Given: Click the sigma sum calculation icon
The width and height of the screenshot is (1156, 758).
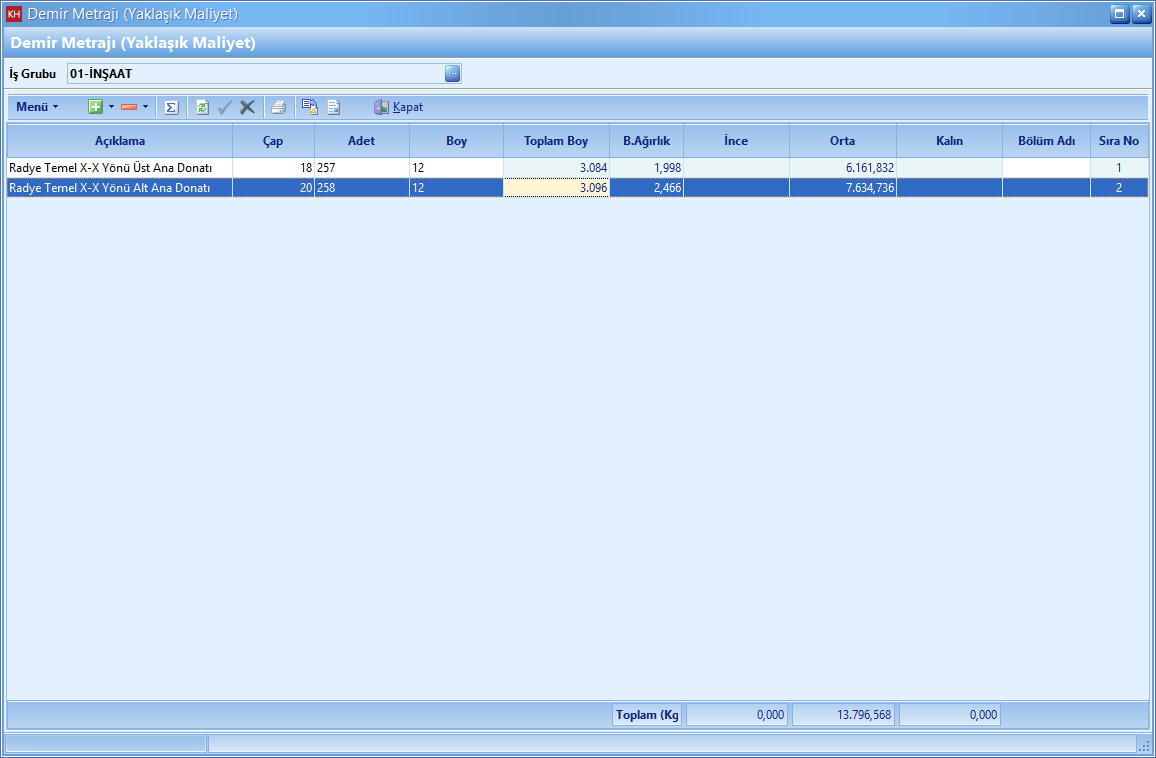Looking at the screenshot, I should point(171,107).
